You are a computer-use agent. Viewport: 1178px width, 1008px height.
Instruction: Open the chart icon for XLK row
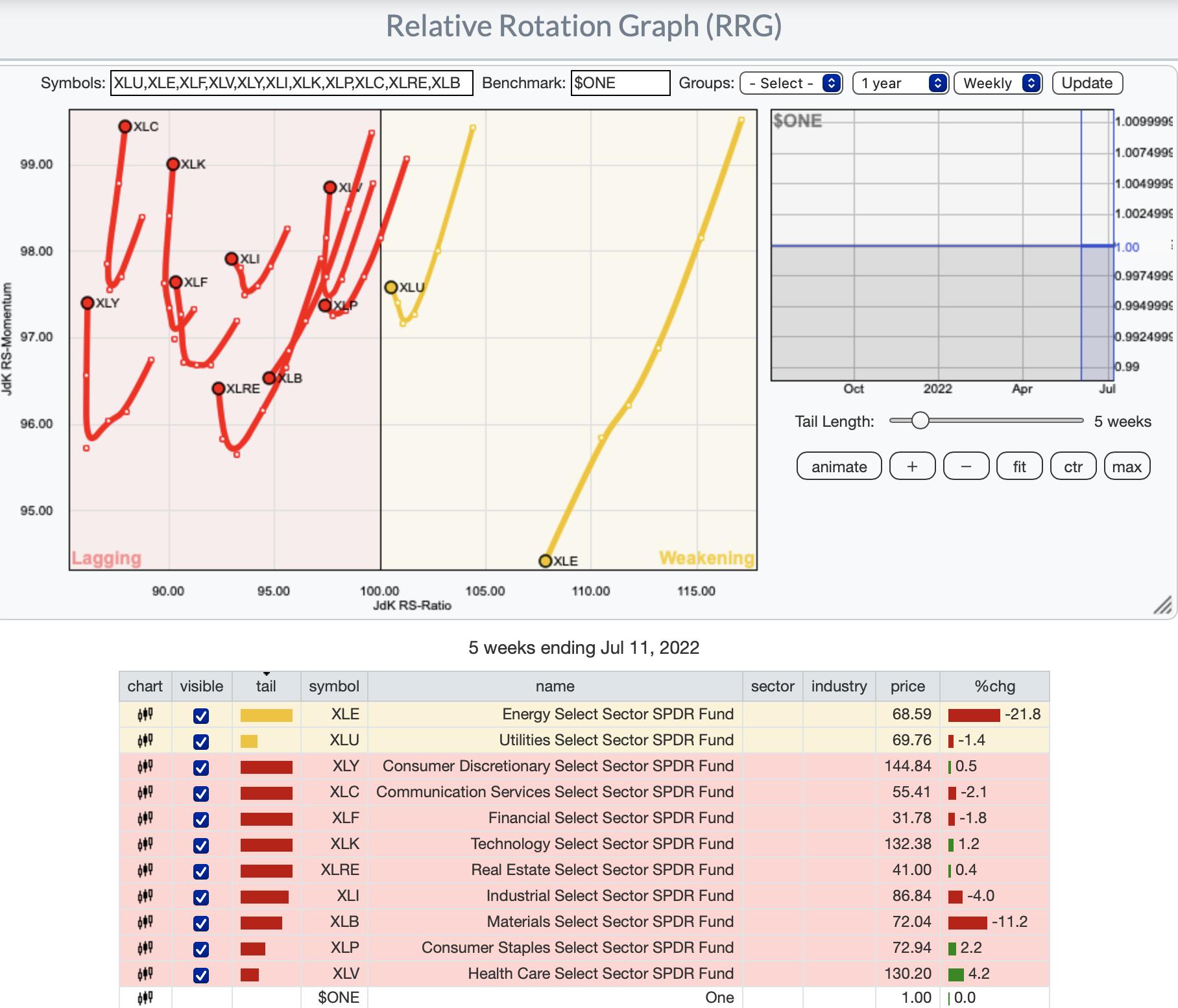[145, 845]
